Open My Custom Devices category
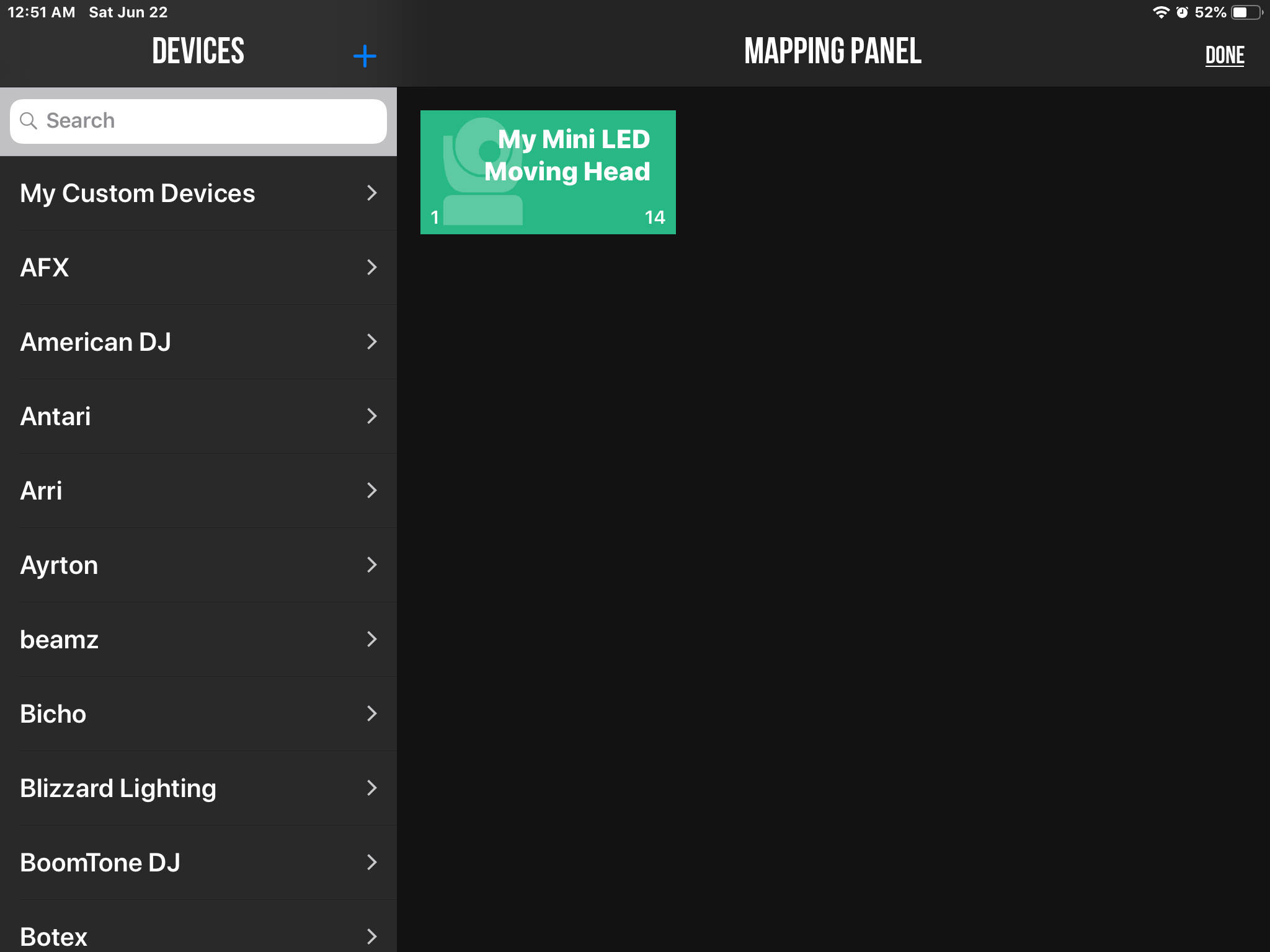The height and width of the screenshot is (952, 1270). point(198,193)
